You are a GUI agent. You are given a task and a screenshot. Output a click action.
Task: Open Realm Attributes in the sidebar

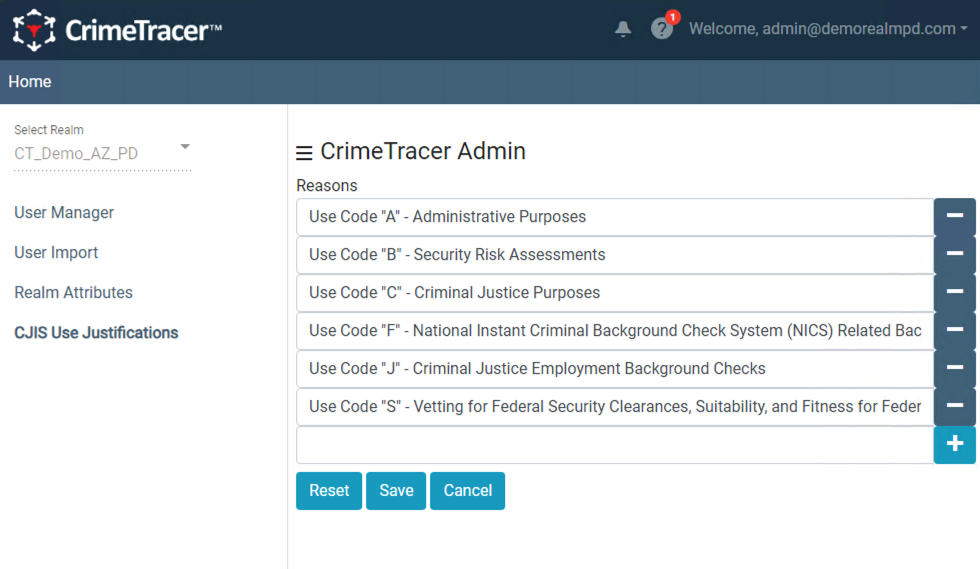[74, 293]
